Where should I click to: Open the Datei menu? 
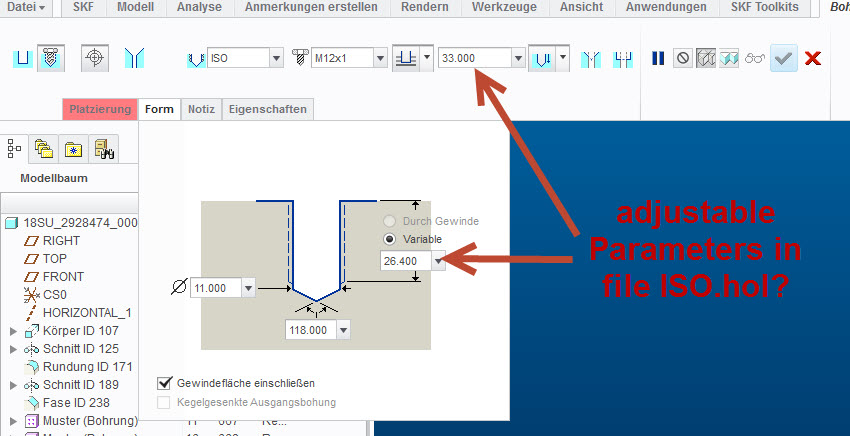26,7
